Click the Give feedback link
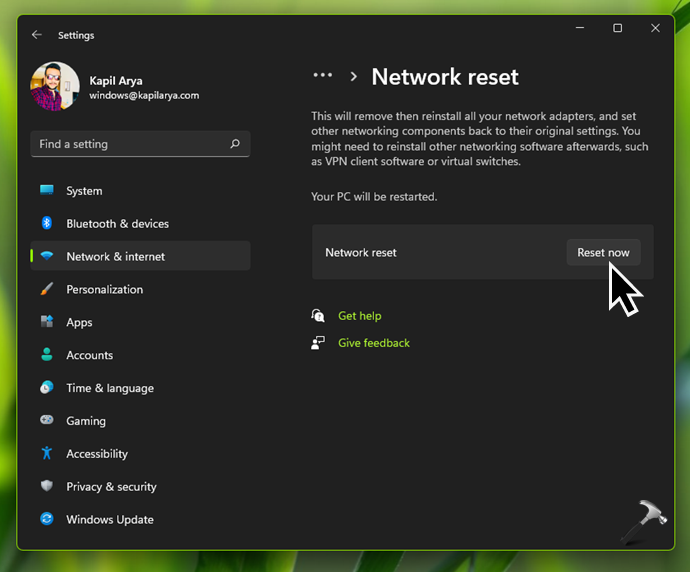Image resolution: width=690 pixels, height=572 pixels. click(373, 343)
